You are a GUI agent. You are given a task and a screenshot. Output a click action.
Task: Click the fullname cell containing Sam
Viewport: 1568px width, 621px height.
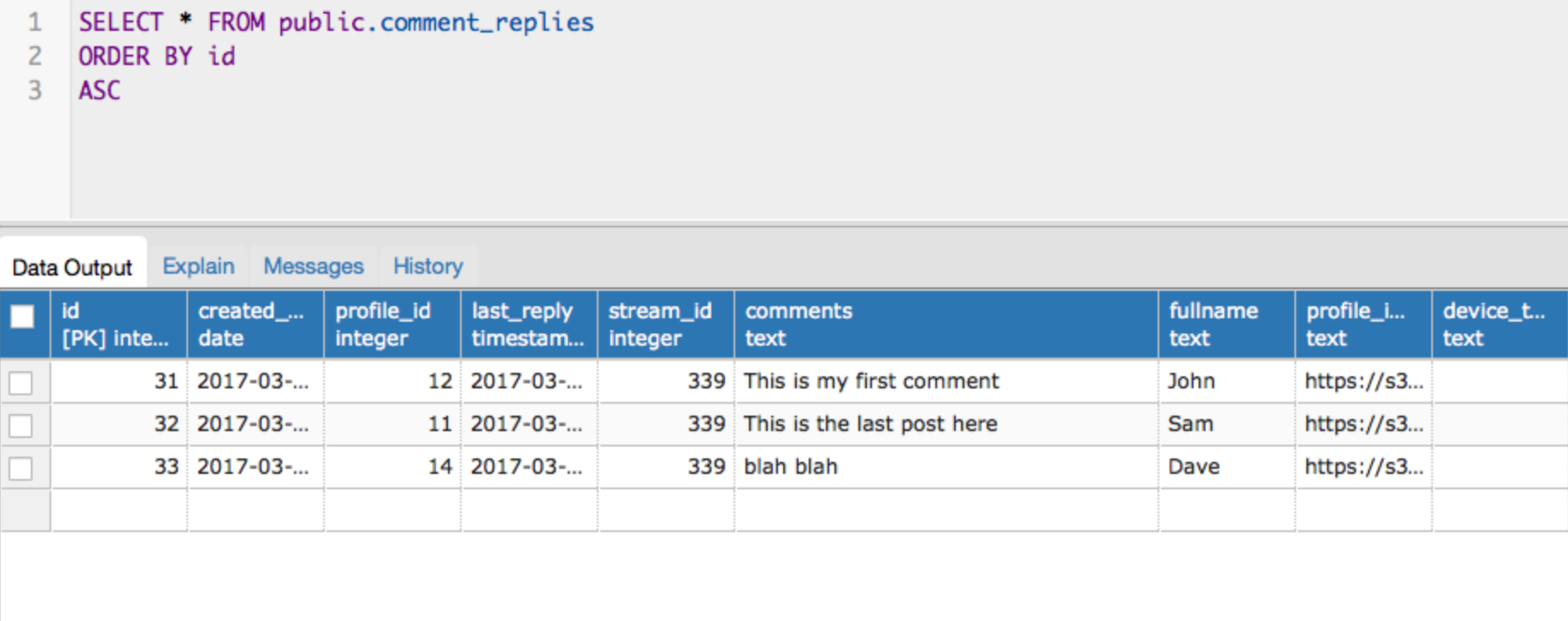pyautogui.click(x=1227, y=424)
